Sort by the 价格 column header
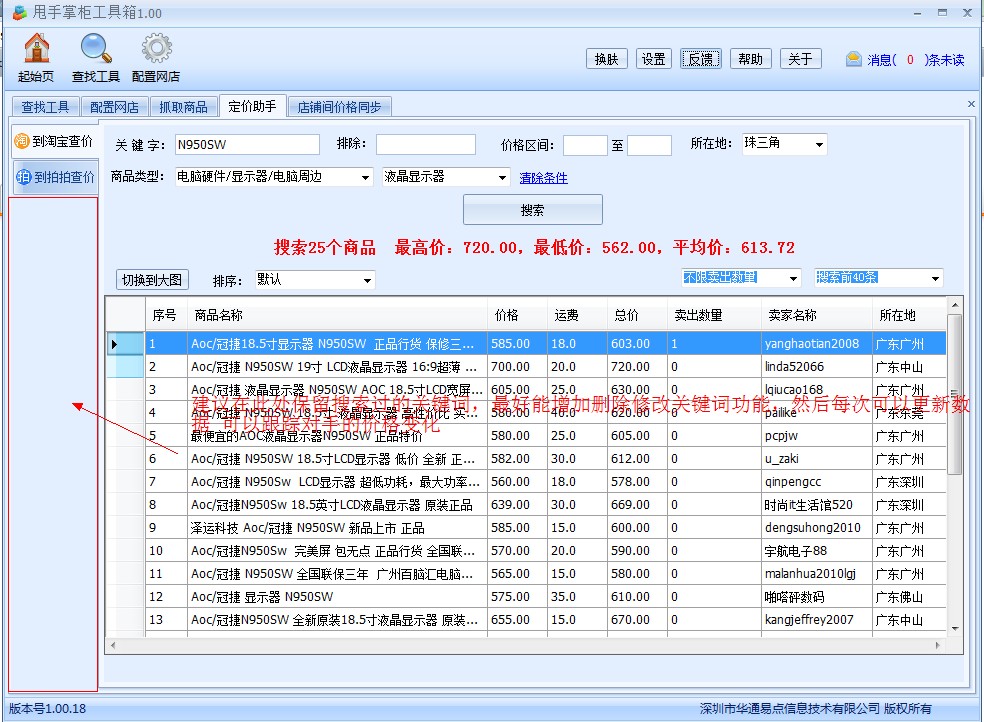This screenshot has width=984, height=722. [x=517, y=315]
